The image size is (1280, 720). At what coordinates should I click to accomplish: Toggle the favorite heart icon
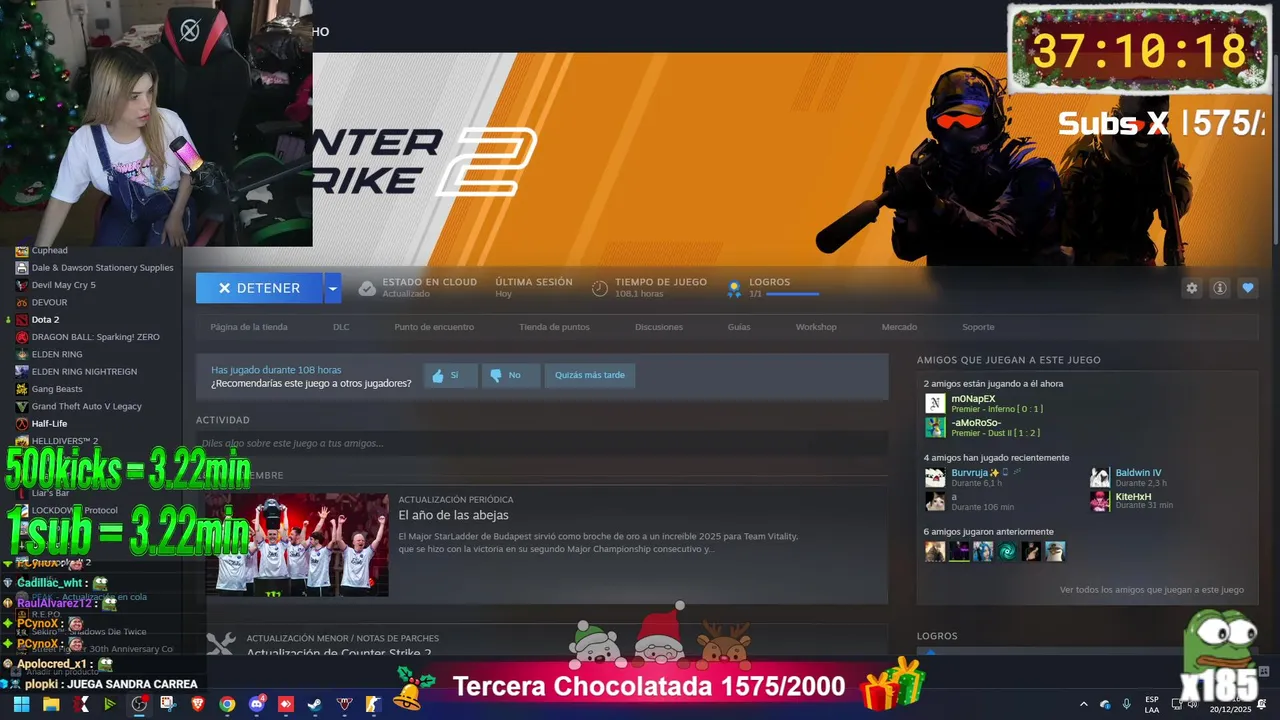point(1247,288)
